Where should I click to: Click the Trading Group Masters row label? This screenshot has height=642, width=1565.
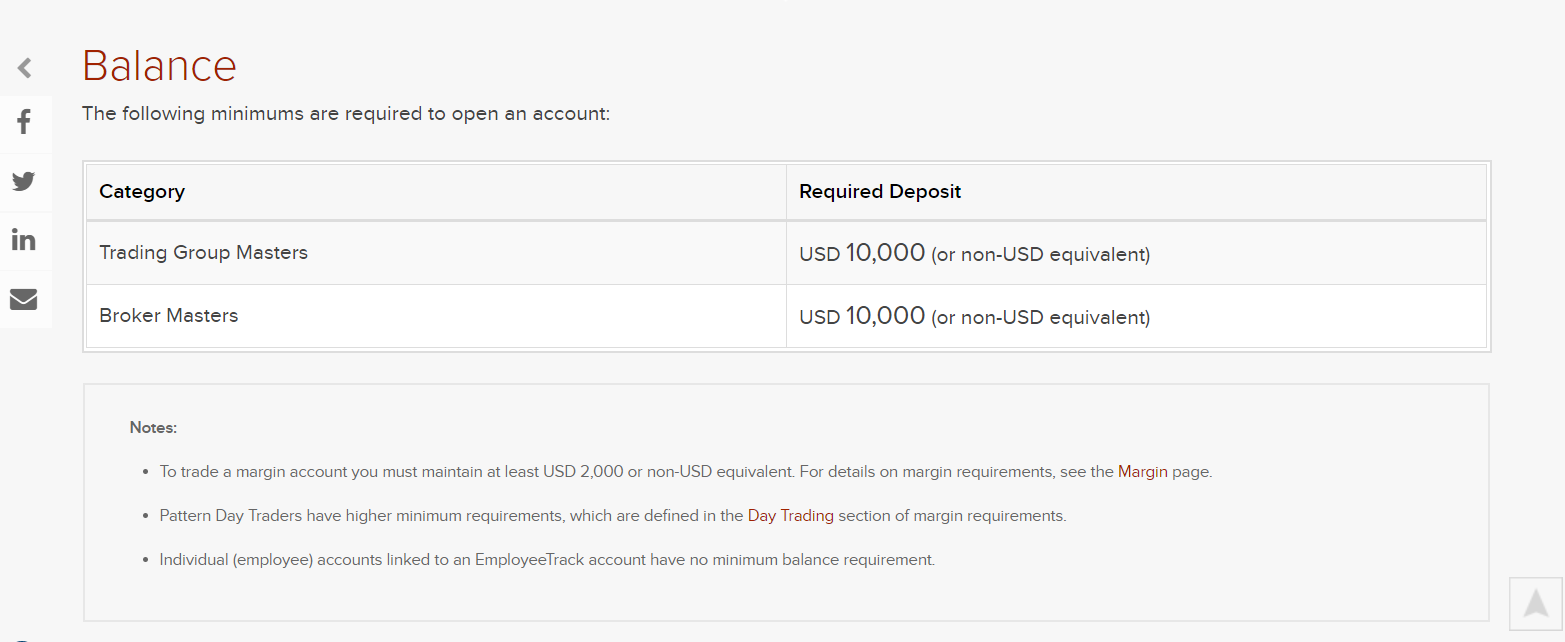(x=203, y=252)
